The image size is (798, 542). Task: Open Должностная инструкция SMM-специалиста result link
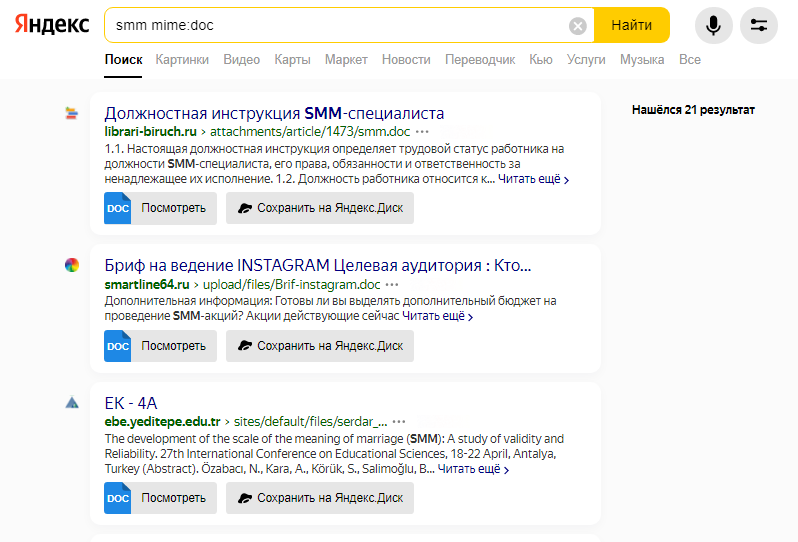click(274, 113)
